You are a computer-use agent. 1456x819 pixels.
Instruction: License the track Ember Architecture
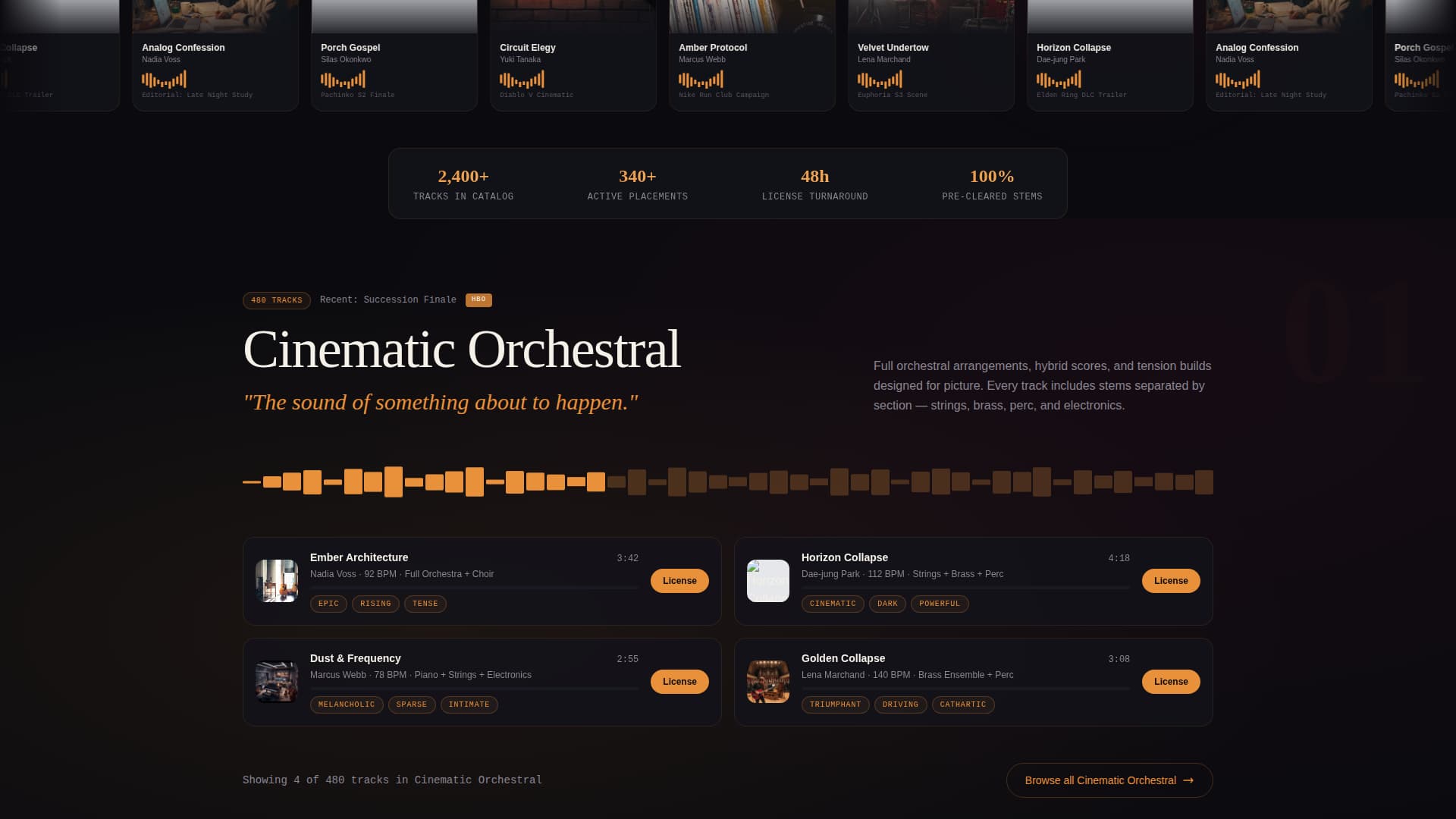[679, 581]
